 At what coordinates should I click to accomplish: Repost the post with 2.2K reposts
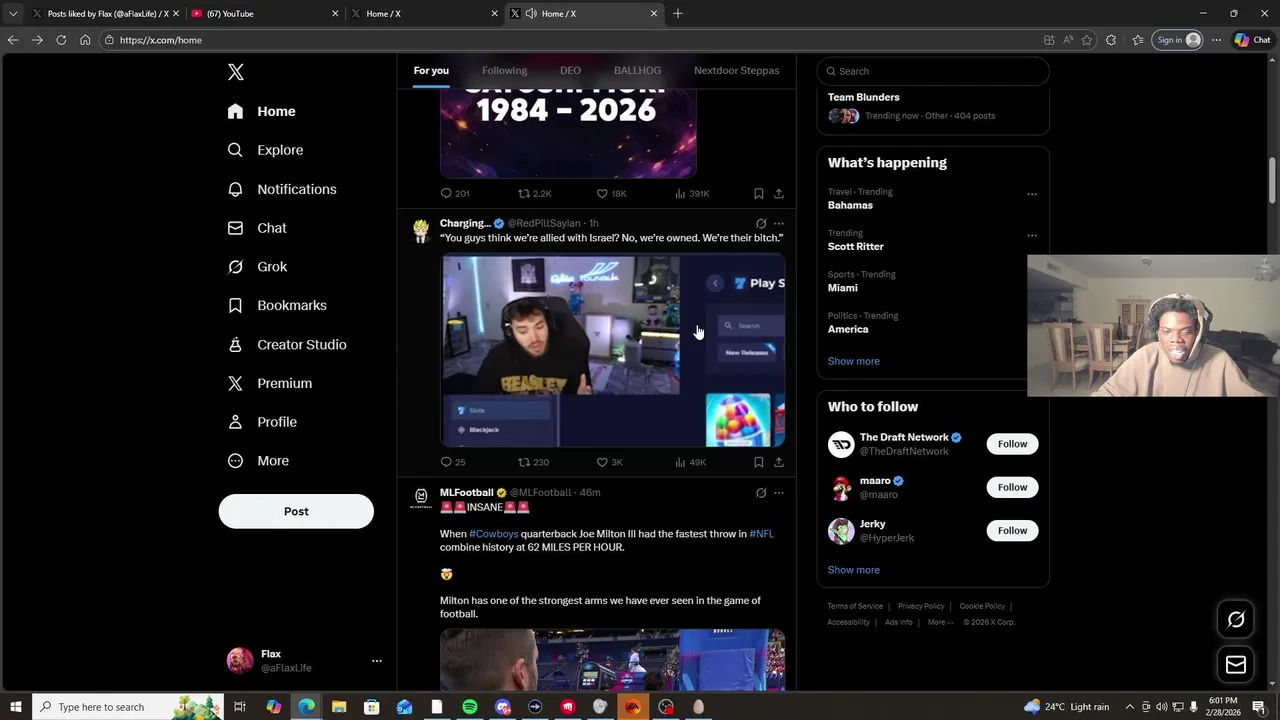(535, 193)
